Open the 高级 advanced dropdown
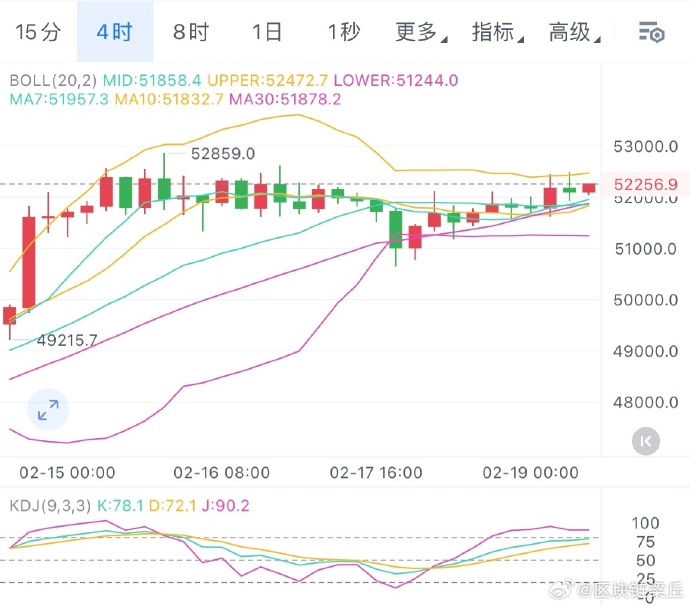Image resolution: width=690 pixels, height=606 pixels. (574, 32)
